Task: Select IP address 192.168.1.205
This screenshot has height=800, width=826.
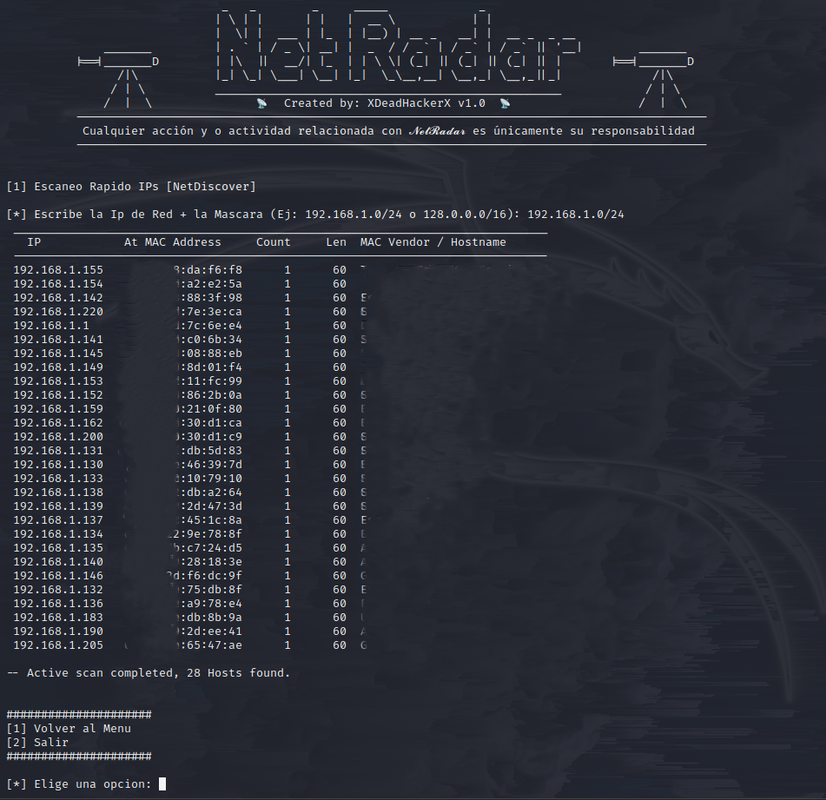Action: point(58,646)
